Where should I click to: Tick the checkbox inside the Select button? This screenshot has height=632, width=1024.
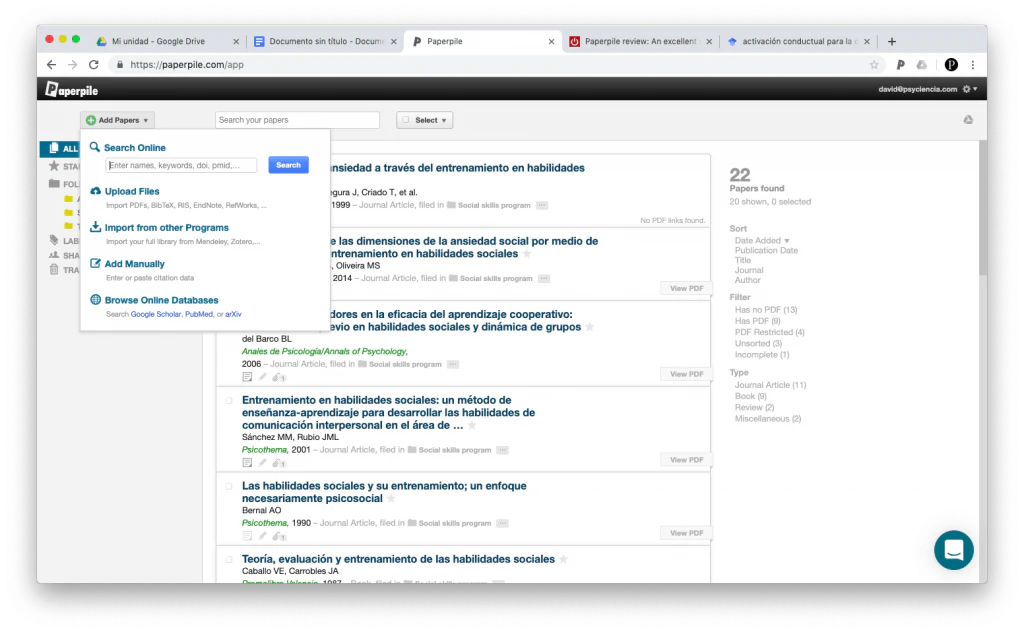point(406,120)
